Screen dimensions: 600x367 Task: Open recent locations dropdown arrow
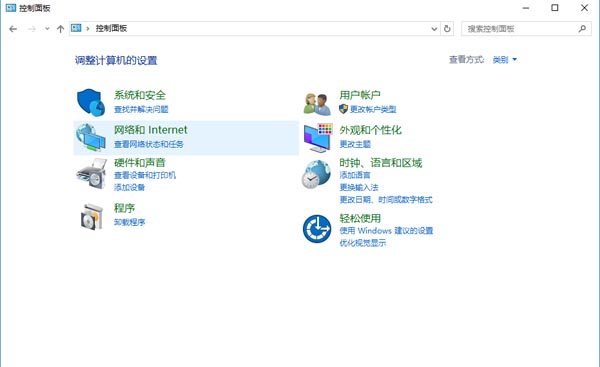pos(47,29)
